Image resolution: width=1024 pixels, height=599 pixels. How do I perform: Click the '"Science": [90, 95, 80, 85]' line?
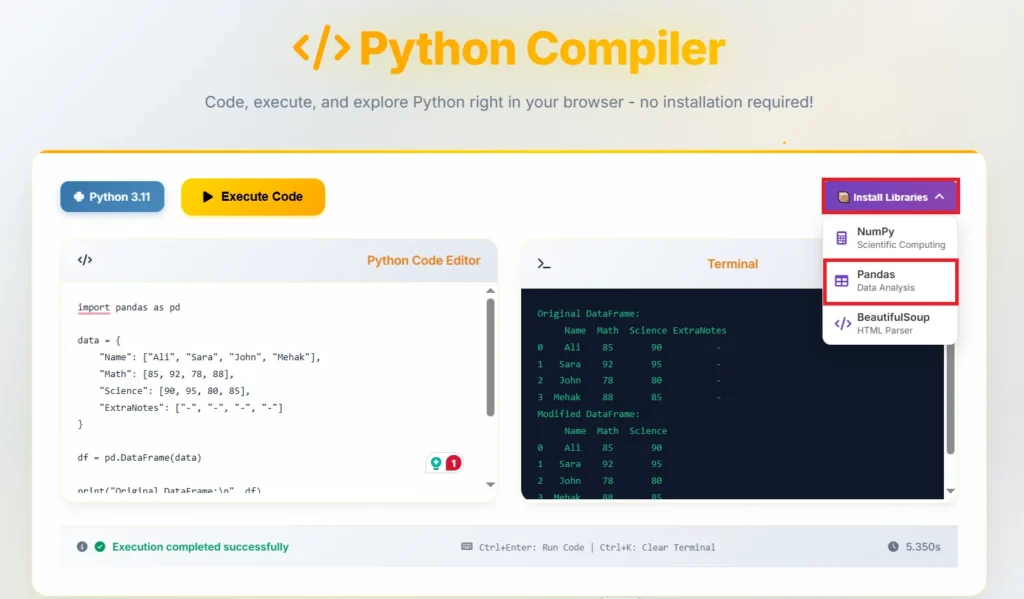pyautogui.click(x=174, y=391)
